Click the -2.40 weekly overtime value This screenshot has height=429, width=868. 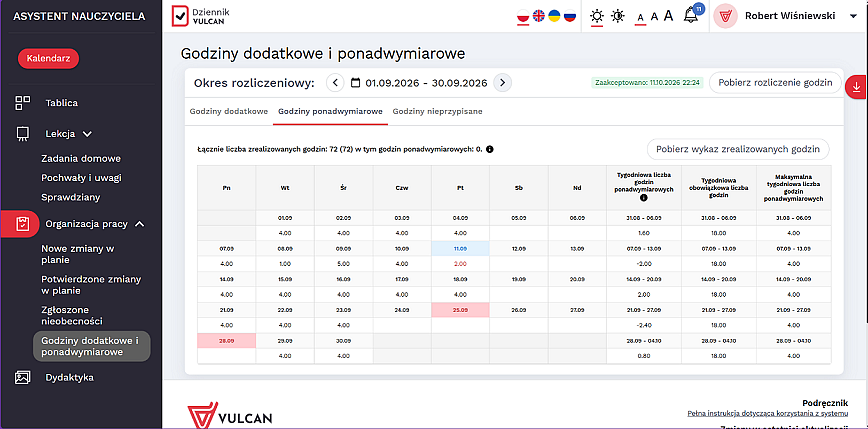point(643,325)
